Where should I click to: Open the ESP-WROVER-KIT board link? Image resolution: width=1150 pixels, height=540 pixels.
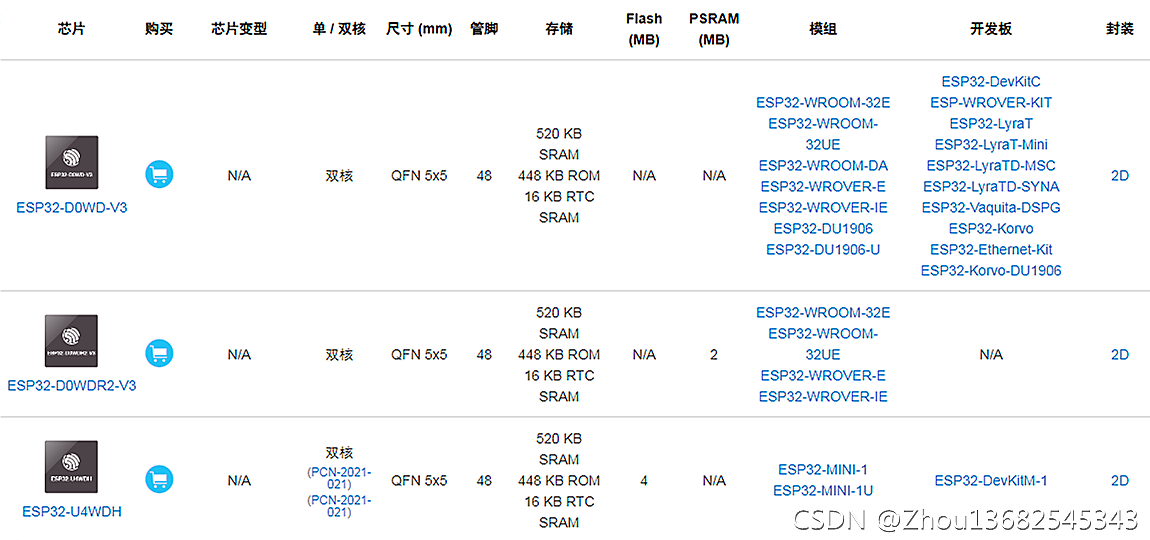click(x=991, y=102)
